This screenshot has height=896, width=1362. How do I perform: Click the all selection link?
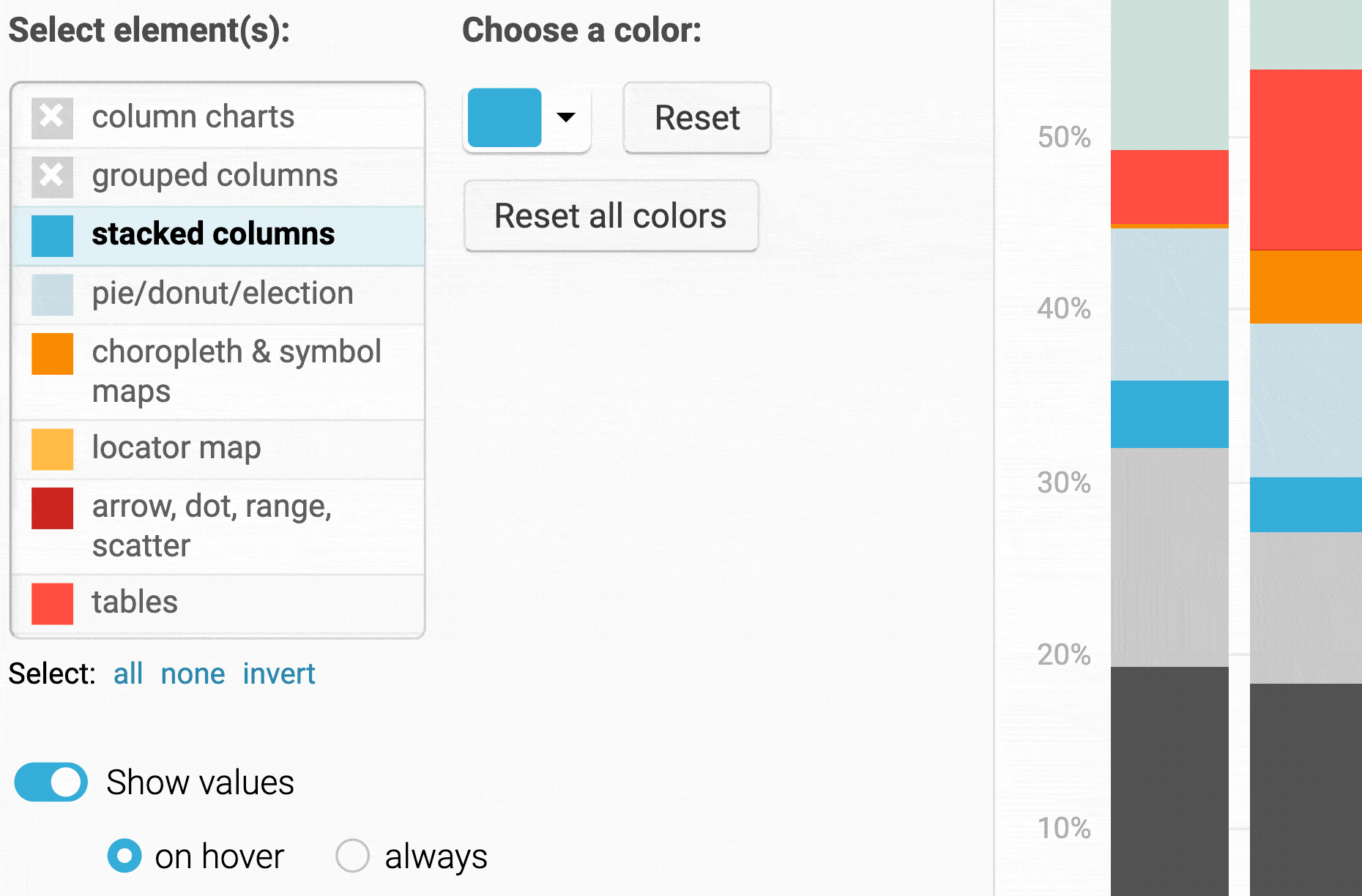pyautogui.click(x=127, y=673)
